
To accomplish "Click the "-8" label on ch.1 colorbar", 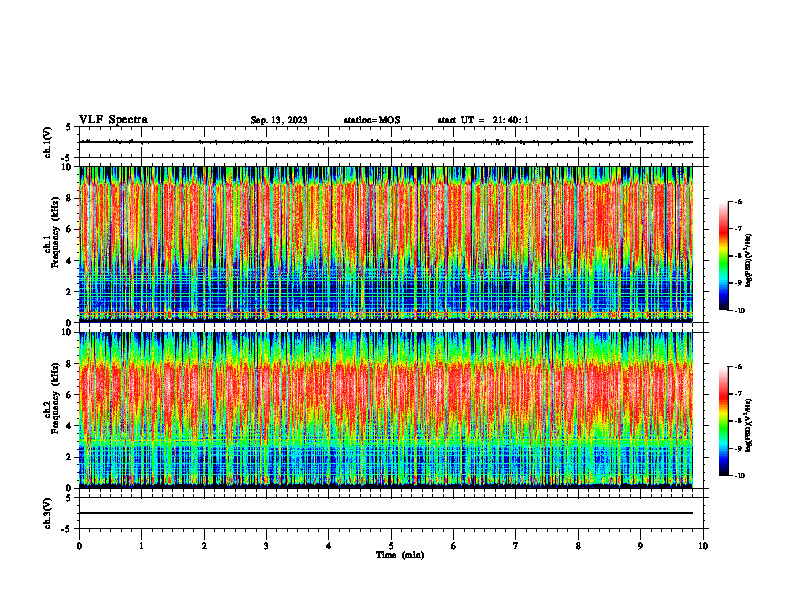I will pos(738,256).
